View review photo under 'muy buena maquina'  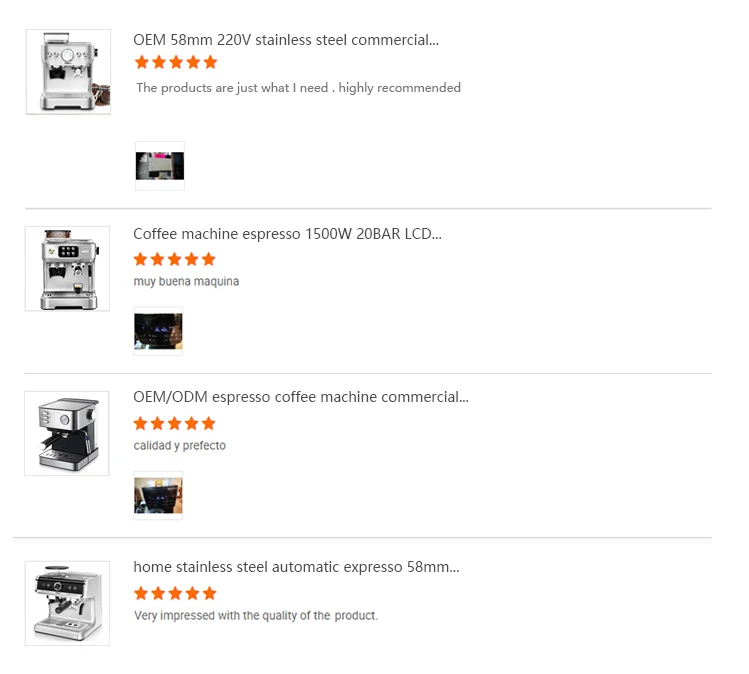tap(158, 331)
